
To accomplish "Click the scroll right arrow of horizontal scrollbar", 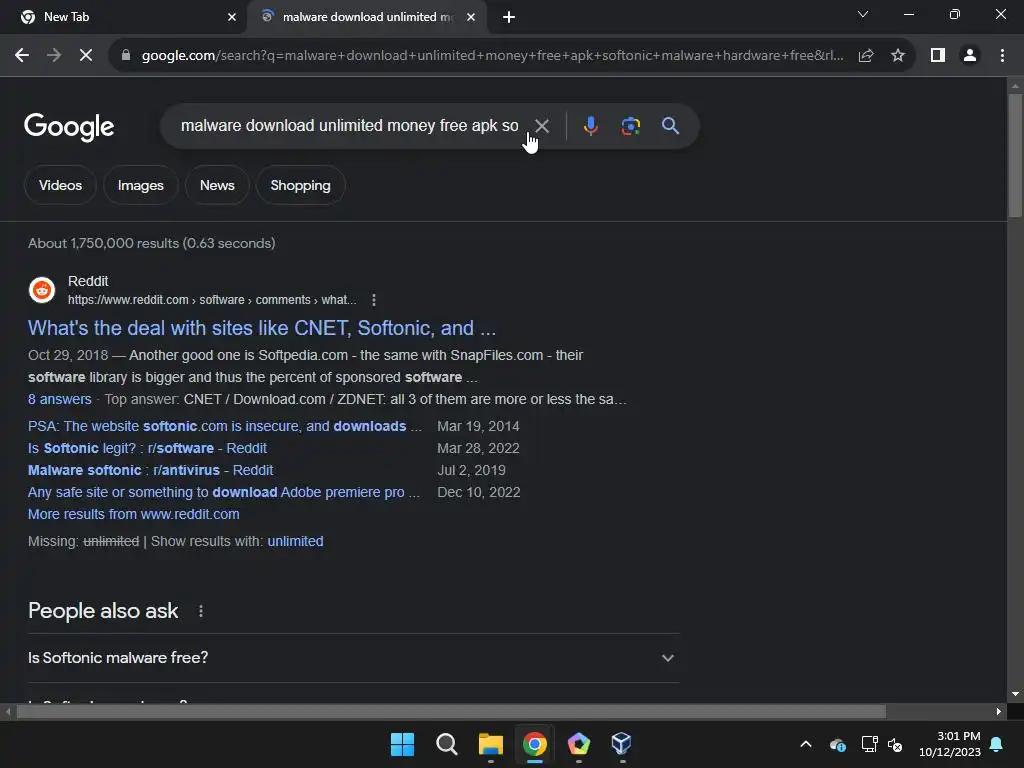I will point(999,711).
